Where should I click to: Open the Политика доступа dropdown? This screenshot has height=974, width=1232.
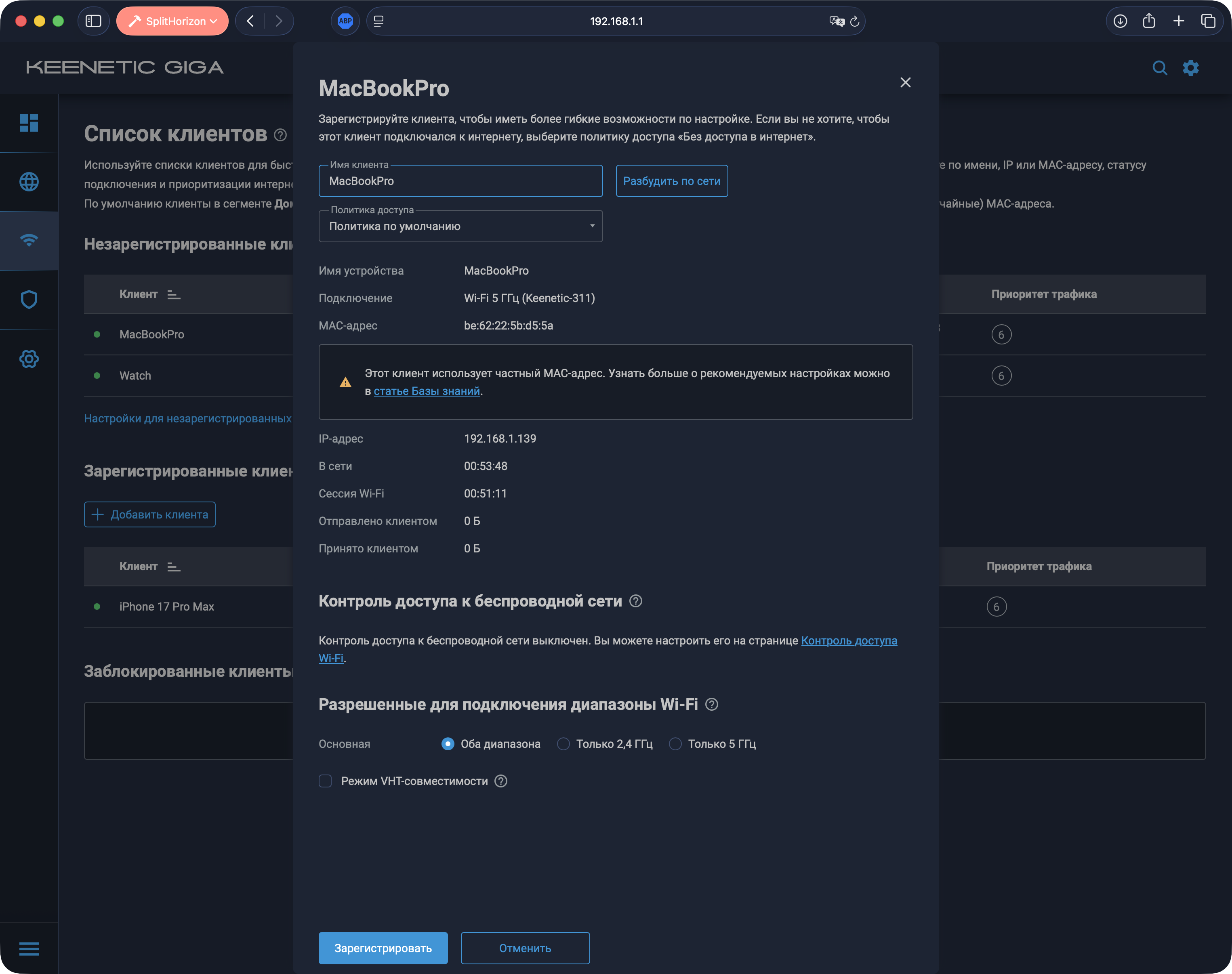point(460,227)
